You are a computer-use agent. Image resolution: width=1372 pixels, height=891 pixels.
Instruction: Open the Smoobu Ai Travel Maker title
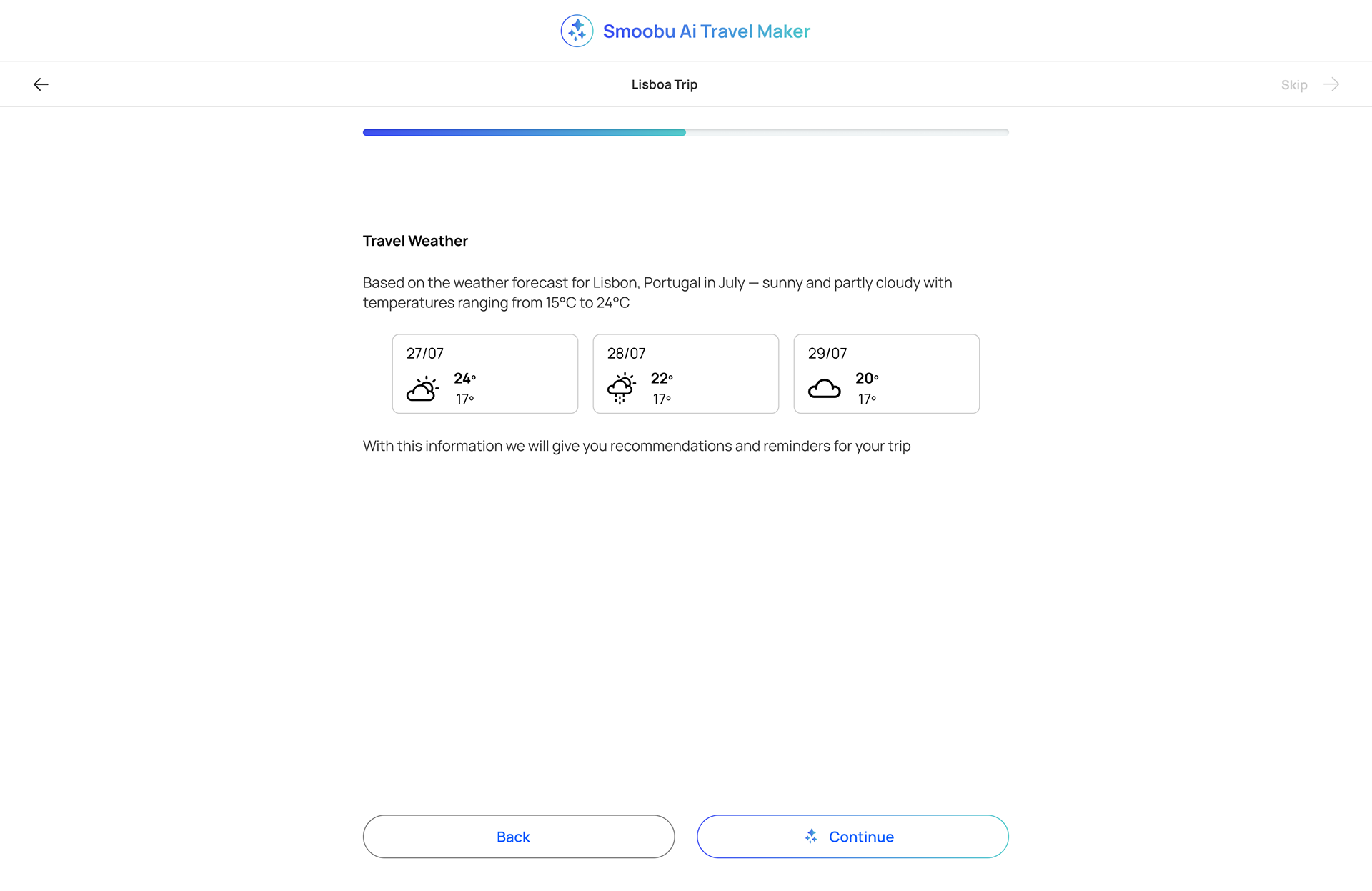tap(706, 31)
